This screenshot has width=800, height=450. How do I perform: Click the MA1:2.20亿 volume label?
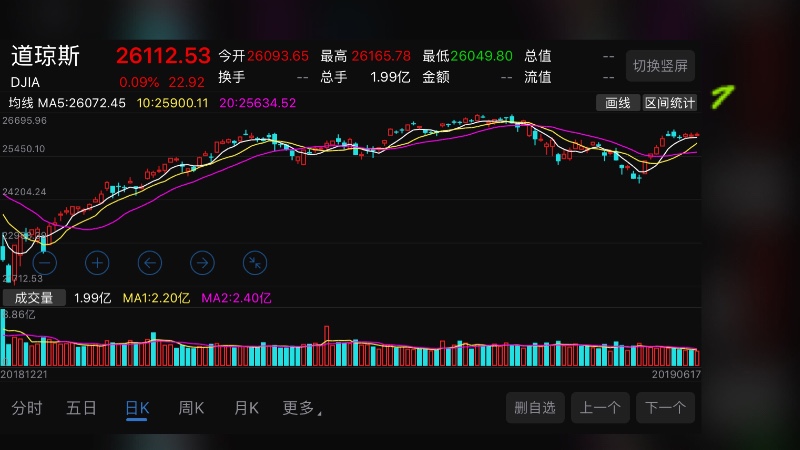click(x=156, y=298)
